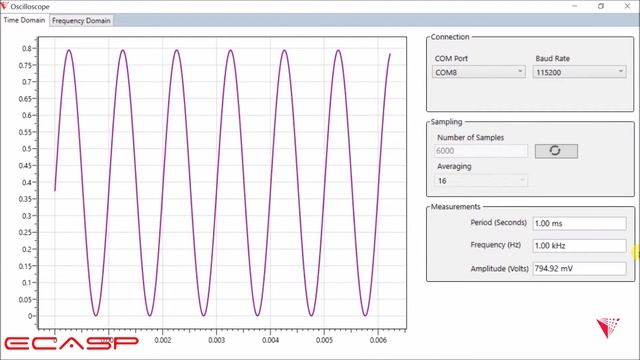Click the Number of Samples field
The image size is (640, 360).
(x=481, y=151)
